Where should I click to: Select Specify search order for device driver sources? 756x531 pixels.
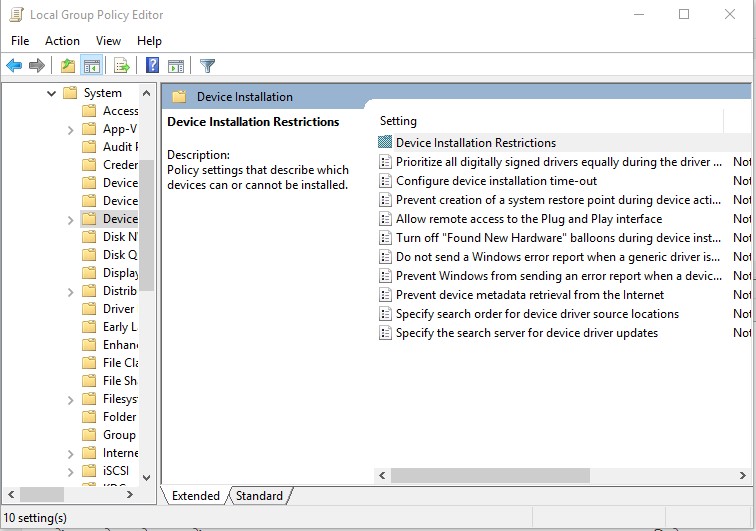tap(537, 314)
